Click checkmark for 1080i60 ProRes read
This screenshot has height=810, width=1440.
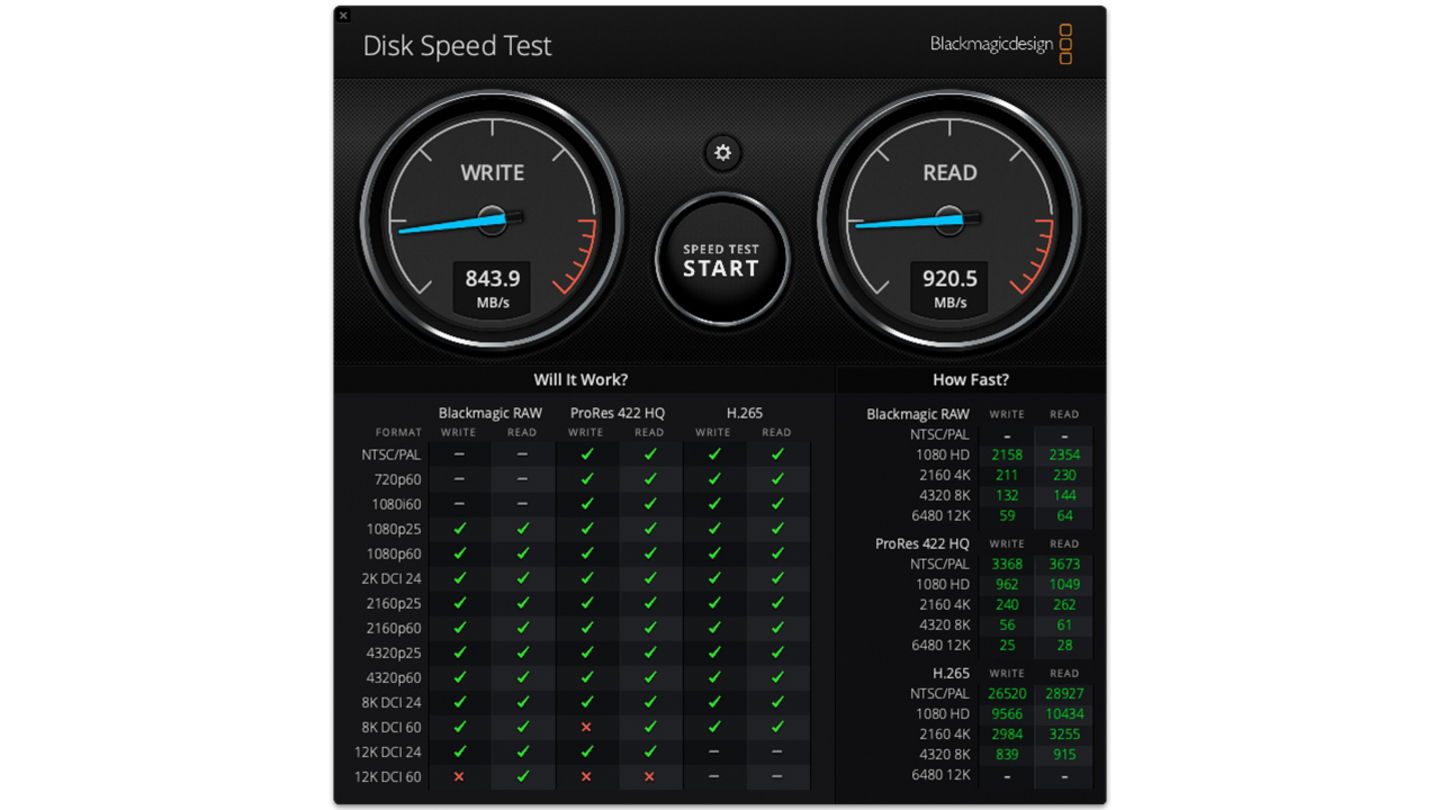650,504
